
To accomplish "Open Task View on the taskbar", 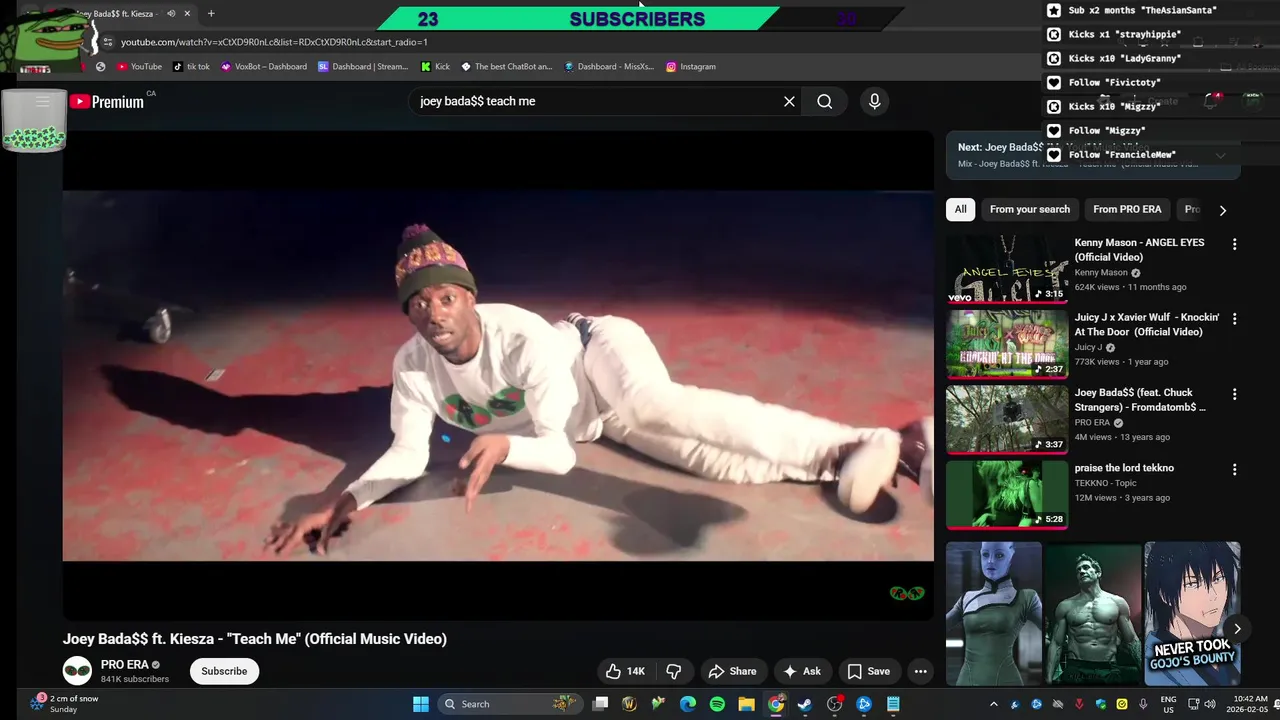I will [x=600, y=704].
